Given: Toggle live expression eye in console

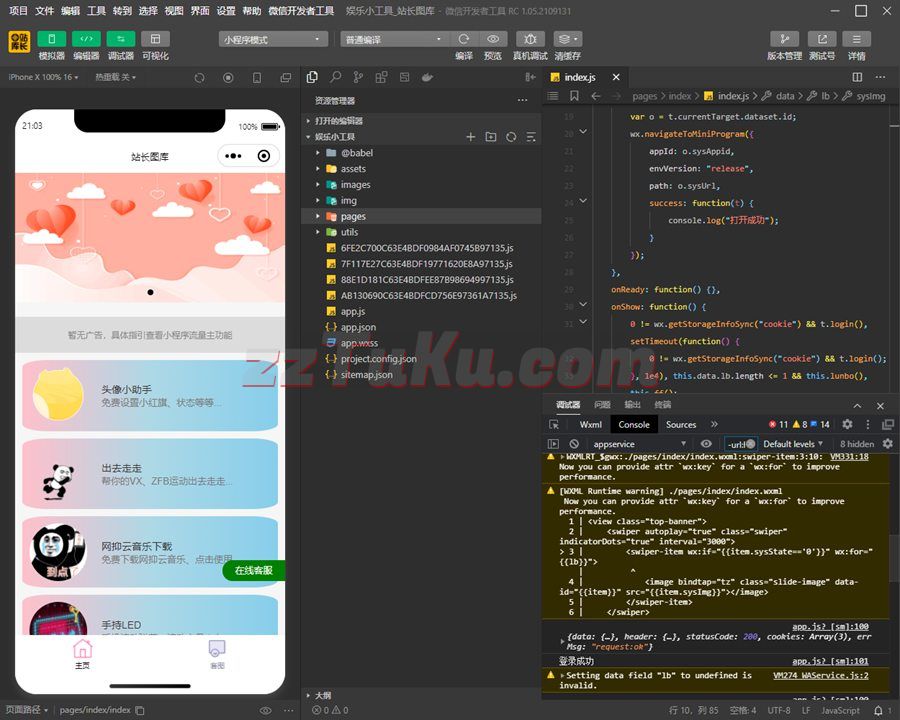Looking at the screenshot, I should 706,444.
